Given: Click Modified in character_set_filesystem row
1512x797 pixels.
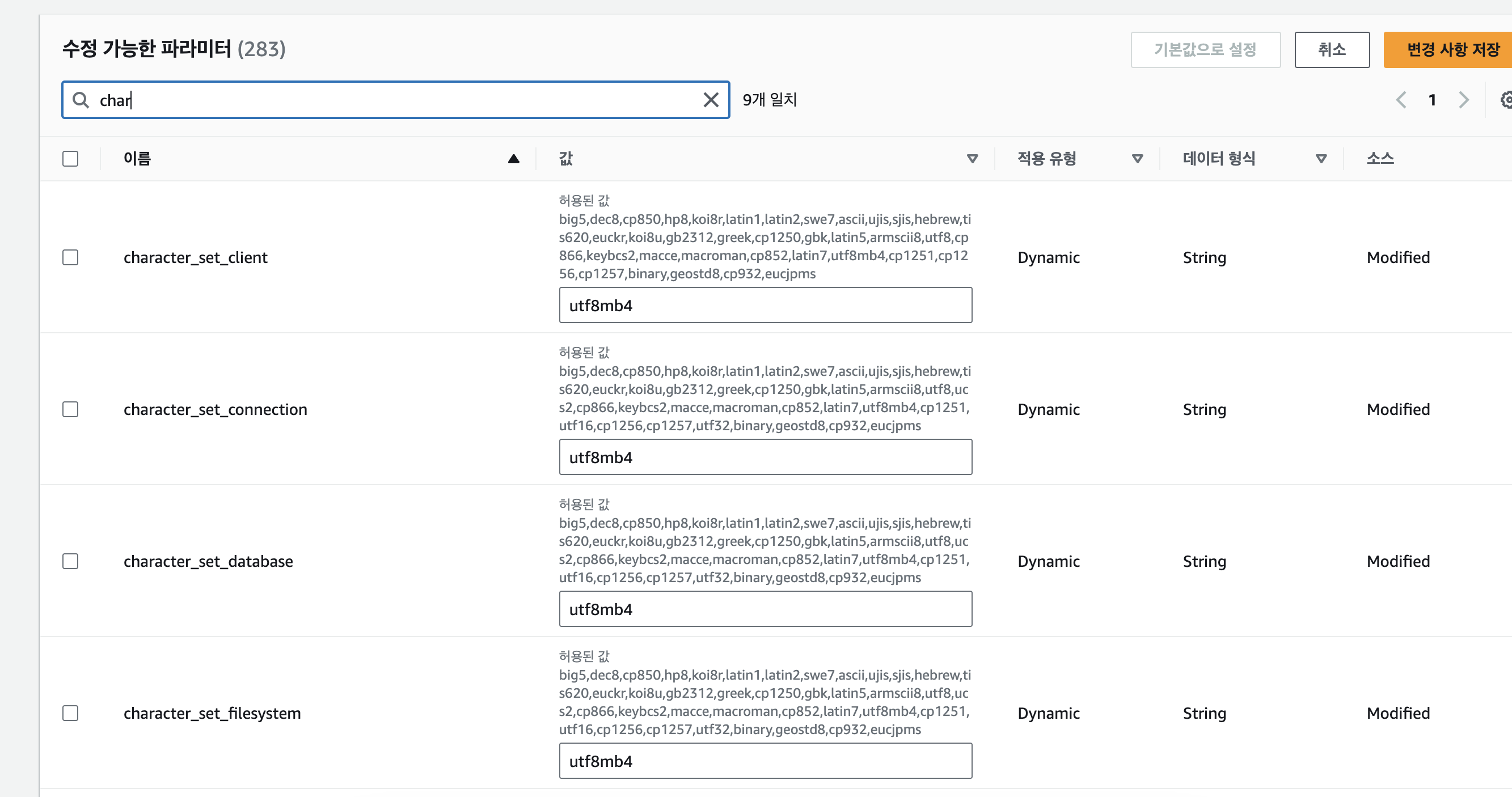Looking at the screenshot, I should (x=1398, y=713).
